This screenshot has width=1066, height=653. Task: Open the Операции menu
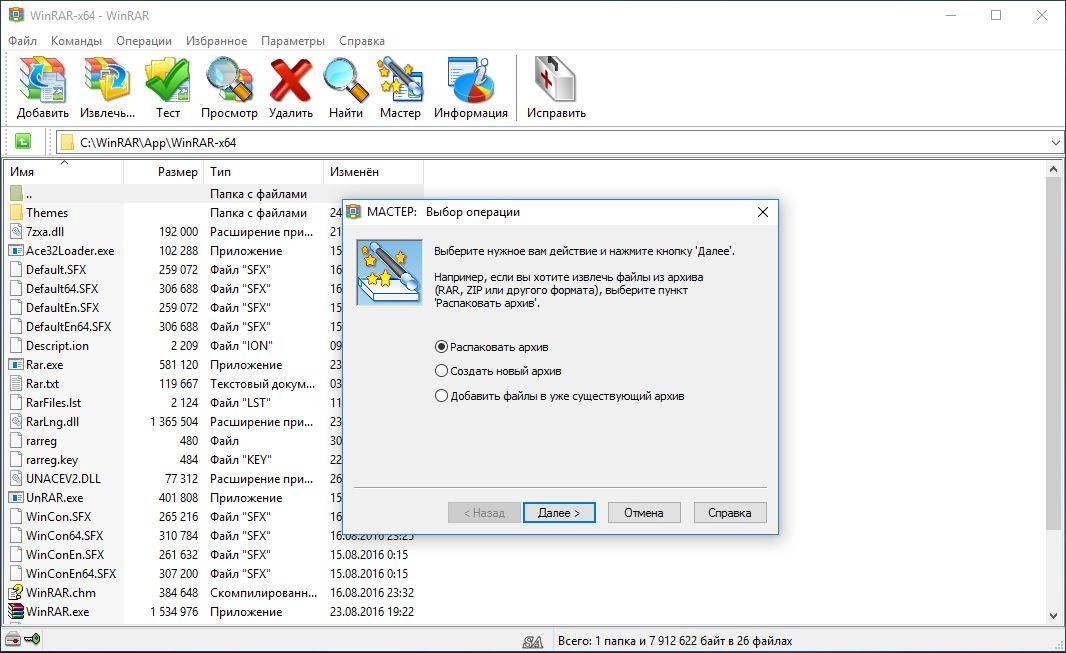point(143,41)
